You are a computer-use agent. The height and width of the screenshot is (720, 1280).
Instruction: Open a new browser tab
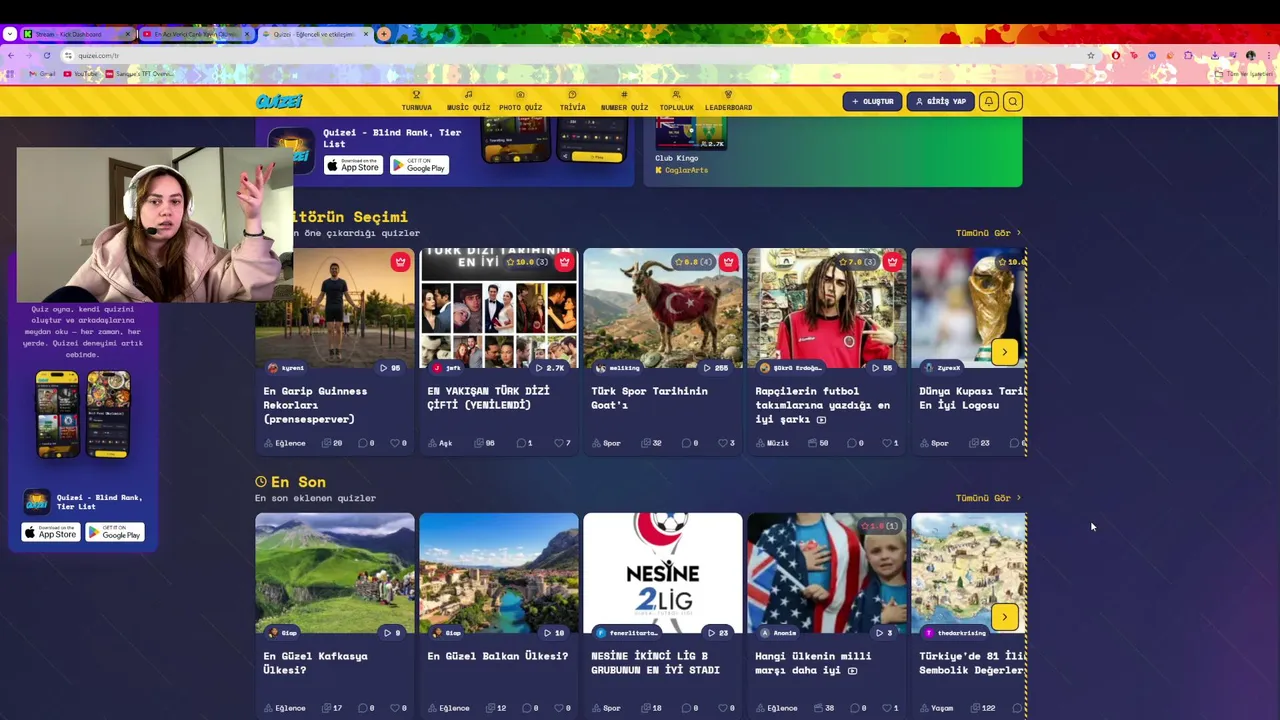click(x=383, y=34)
